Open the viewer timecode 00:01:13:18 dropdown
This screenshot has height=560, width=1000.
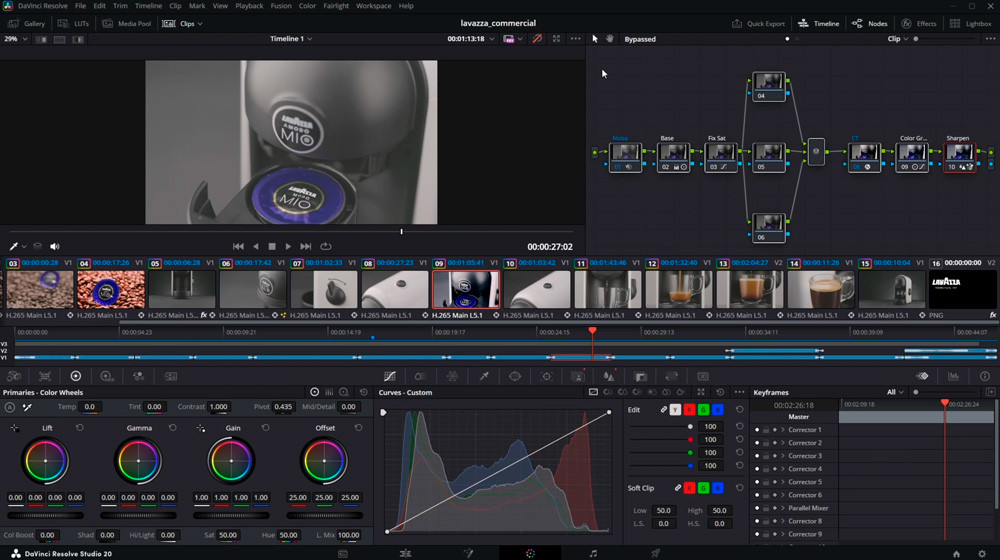click(x=471, y=39)
